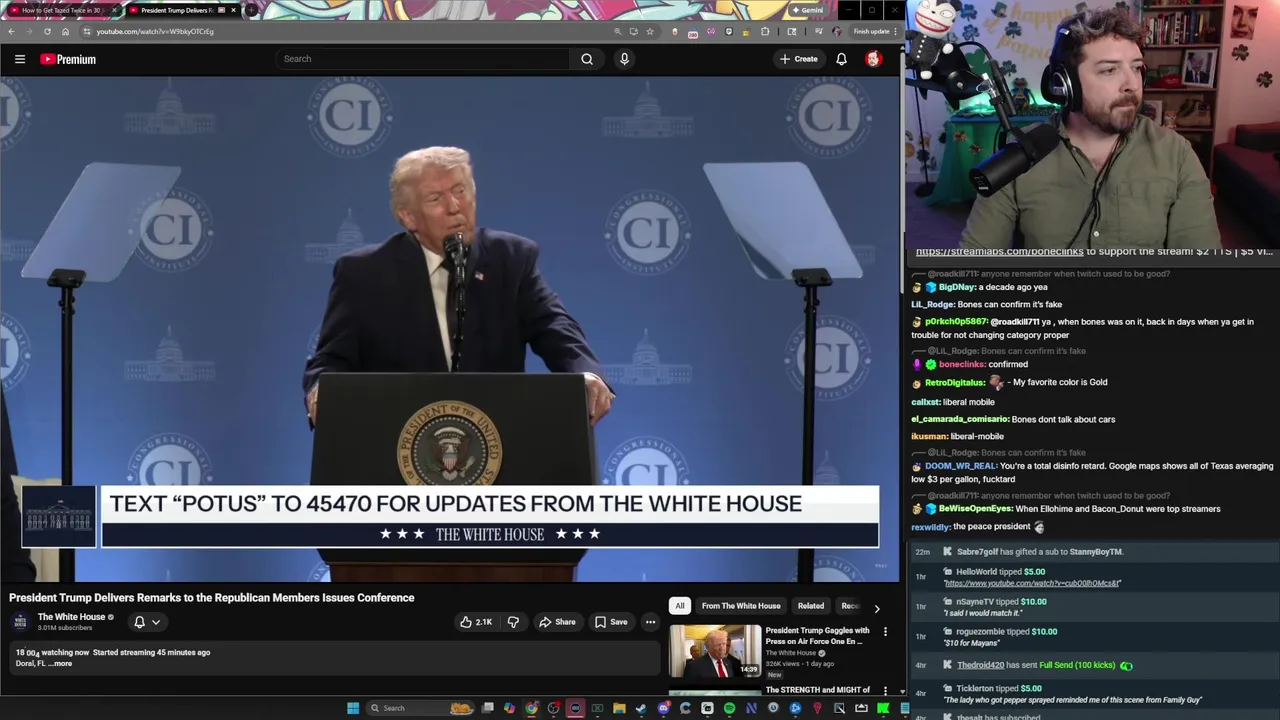This screenshot has width=1280, height=720.
Task: Select the All filter chip
Action: 680,606
